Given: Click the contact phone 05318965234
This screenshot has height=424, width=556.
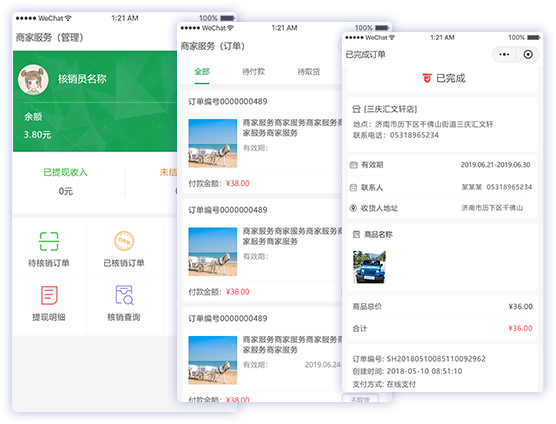Looking at the screenshot, I should [414, 135].
